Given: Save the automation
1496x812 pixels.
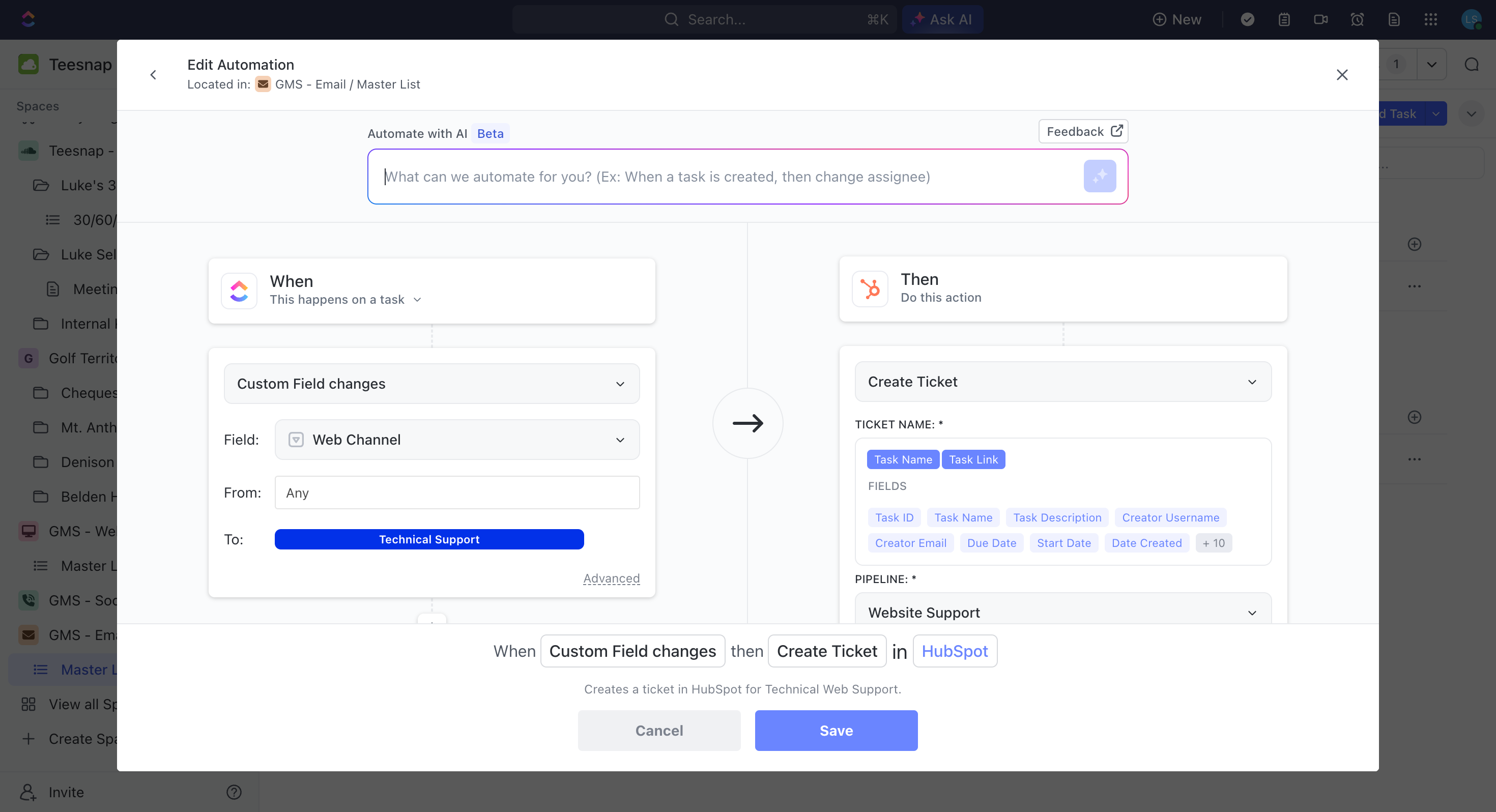Looking at the screenshot, I should click(836, 730).
